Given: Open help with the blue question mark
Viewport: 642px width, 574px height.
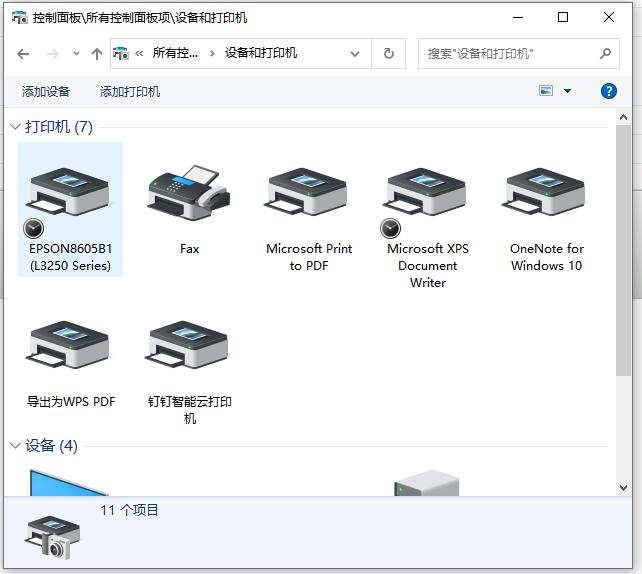Looking at the screenshot, I should [x=608, y=91].
